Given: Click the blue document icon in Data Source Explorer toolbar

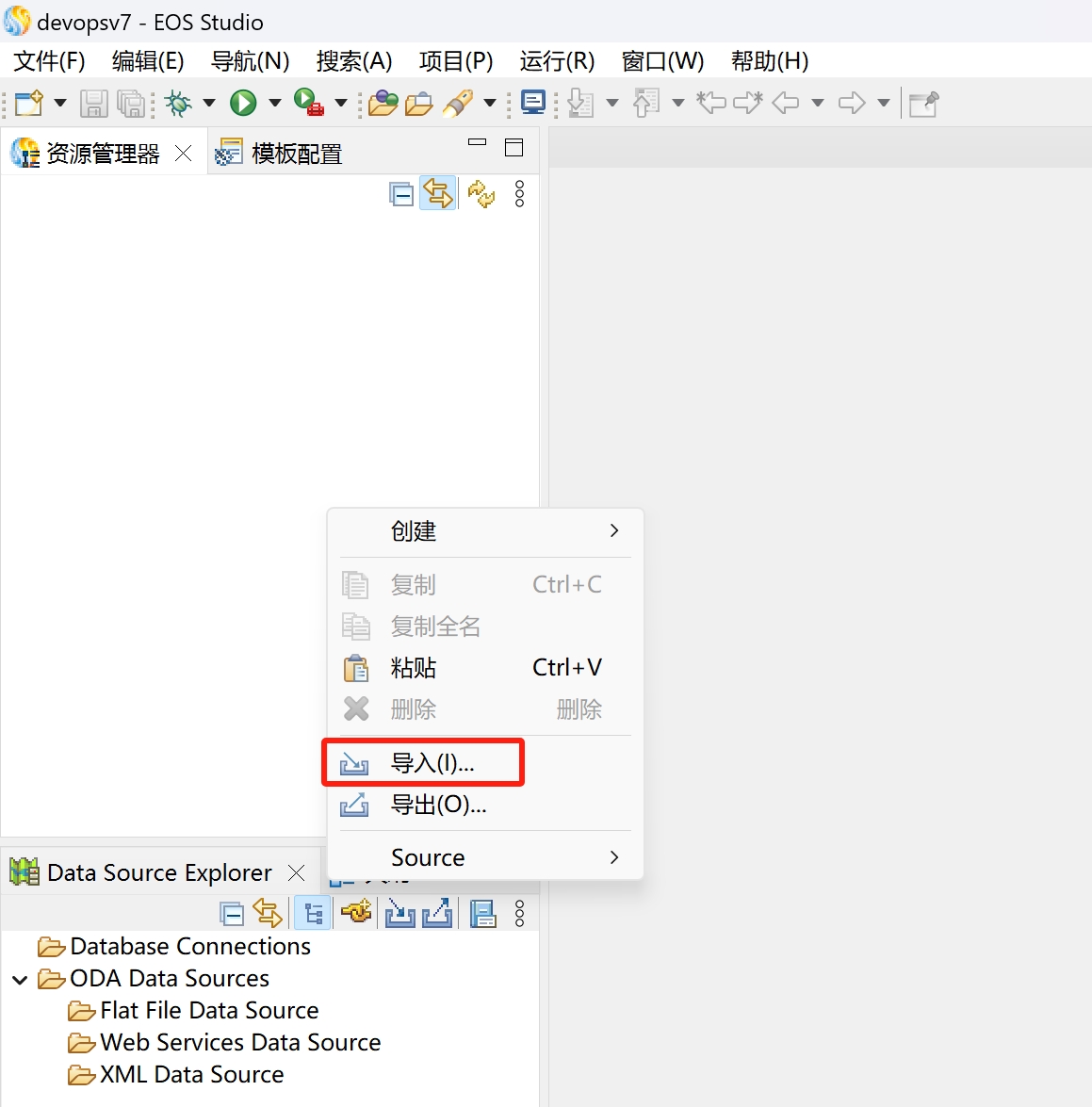Looking at the screenshot, I should click(x=482, y=914).
